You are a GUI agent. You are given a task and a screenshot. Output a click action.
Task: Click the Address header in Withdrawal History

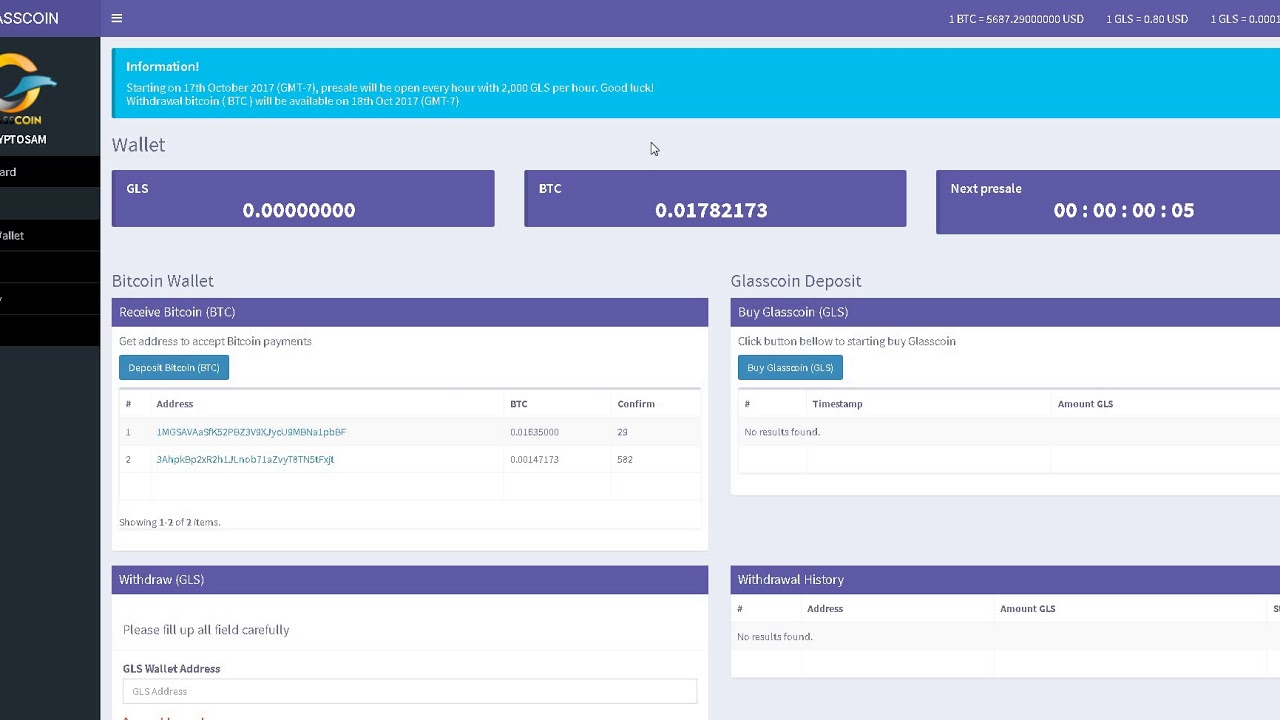click(x=825, y=608)
